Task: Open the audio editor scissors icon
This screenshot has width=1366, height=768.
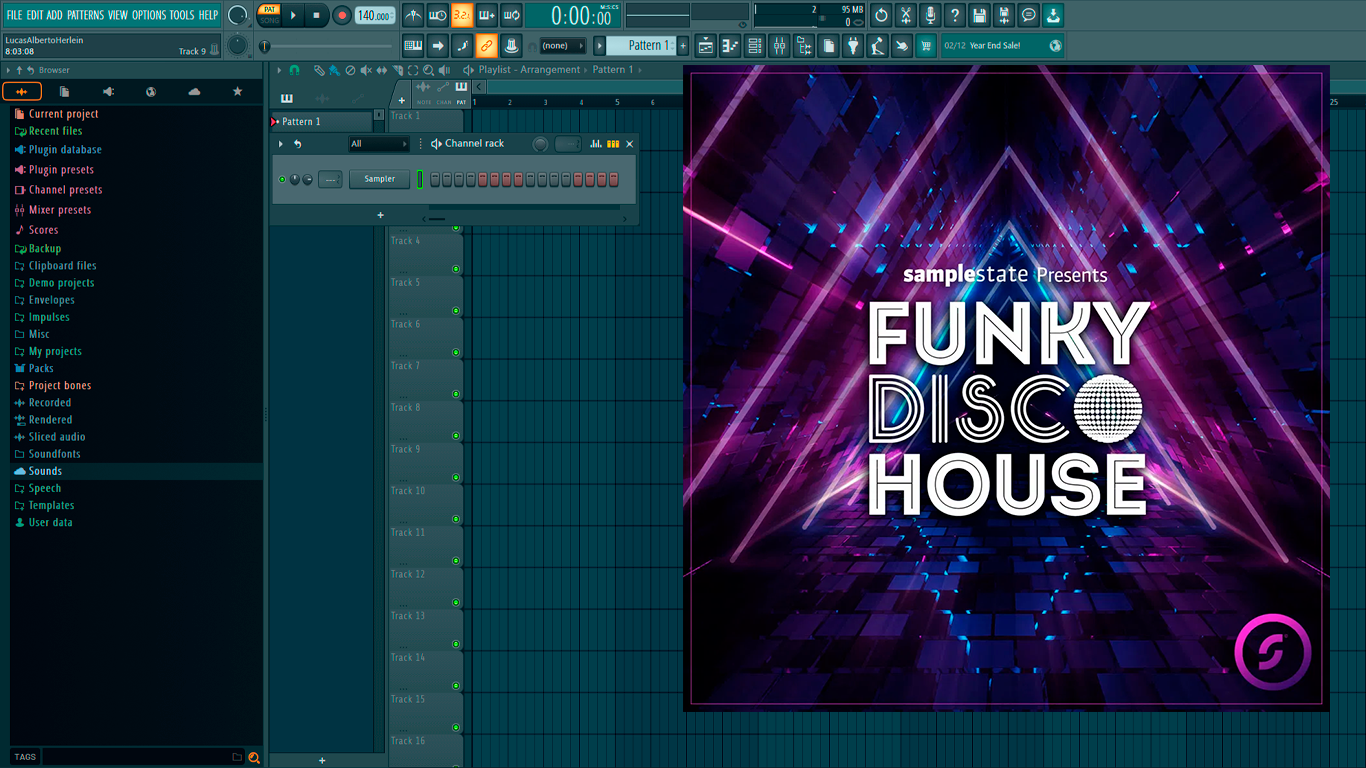Action: click(906, 15)
